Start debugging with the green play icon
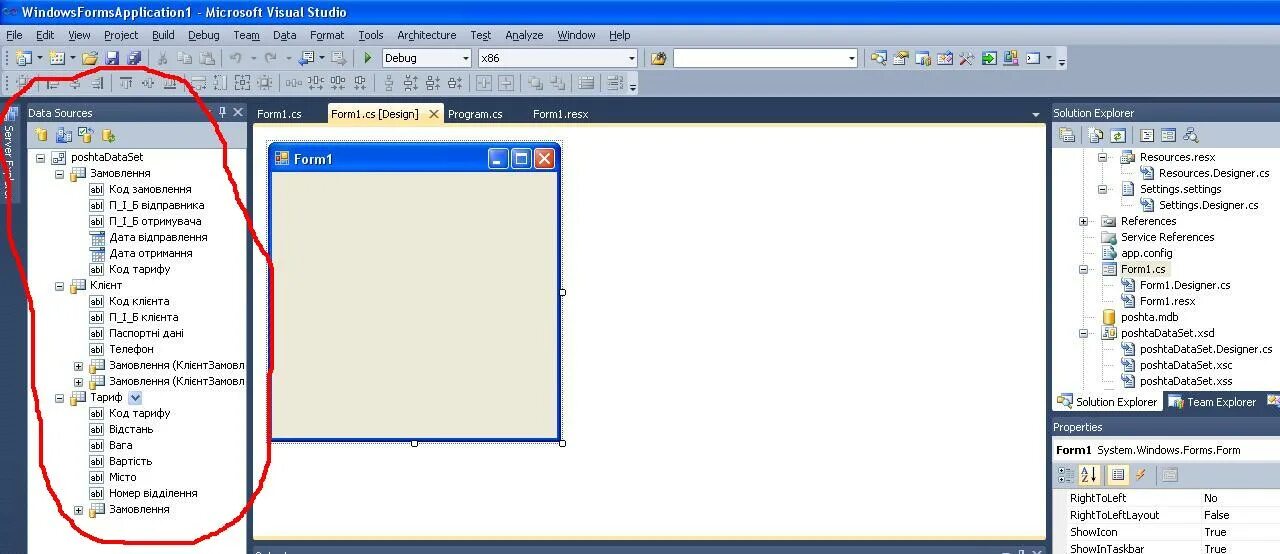Image resolution: width=1280 pixels, height=554 pixels. point(368,58)
